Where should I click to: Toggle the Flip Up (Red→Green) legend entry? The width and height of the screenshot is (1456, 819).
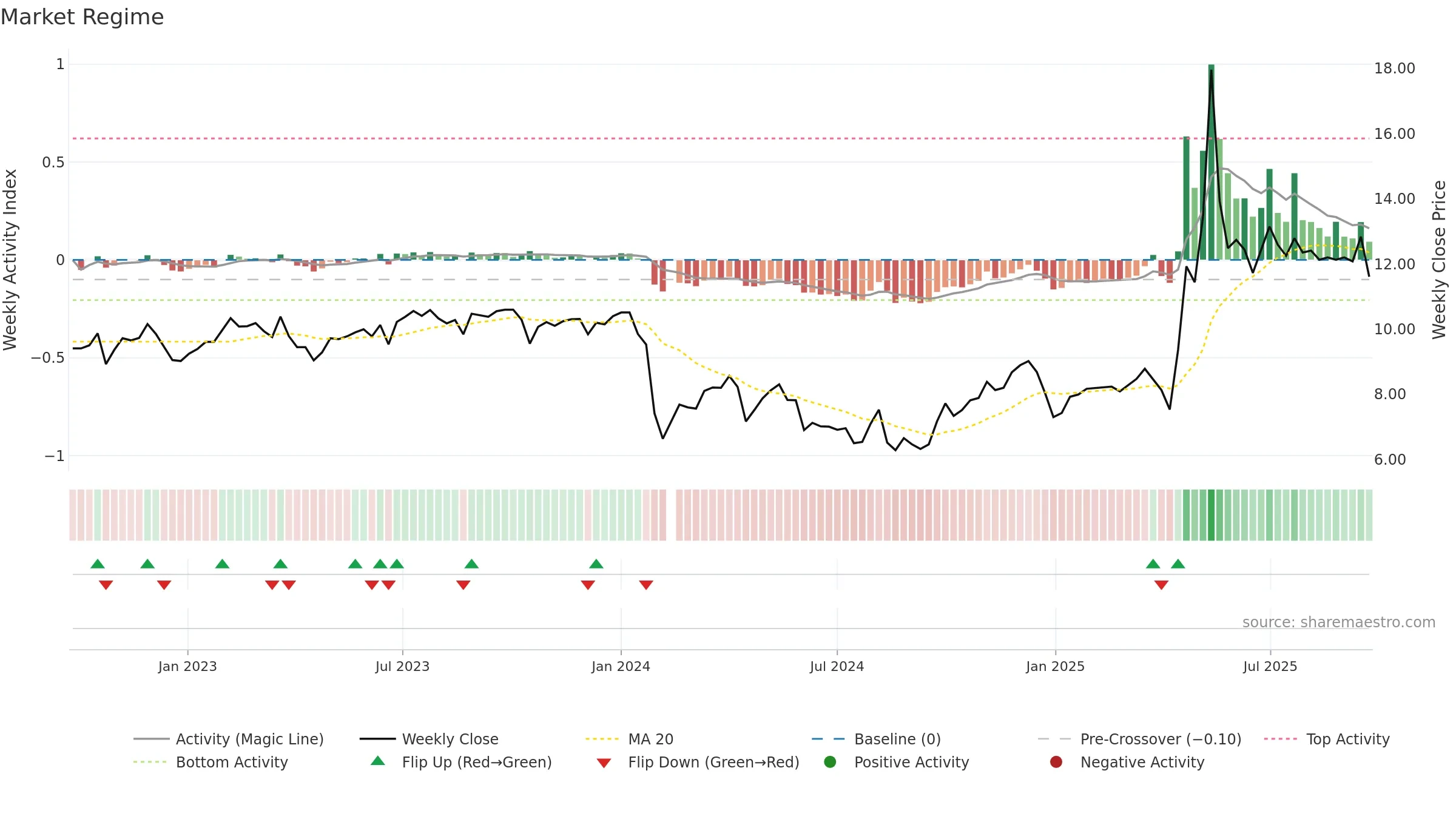tap(461, 762)
